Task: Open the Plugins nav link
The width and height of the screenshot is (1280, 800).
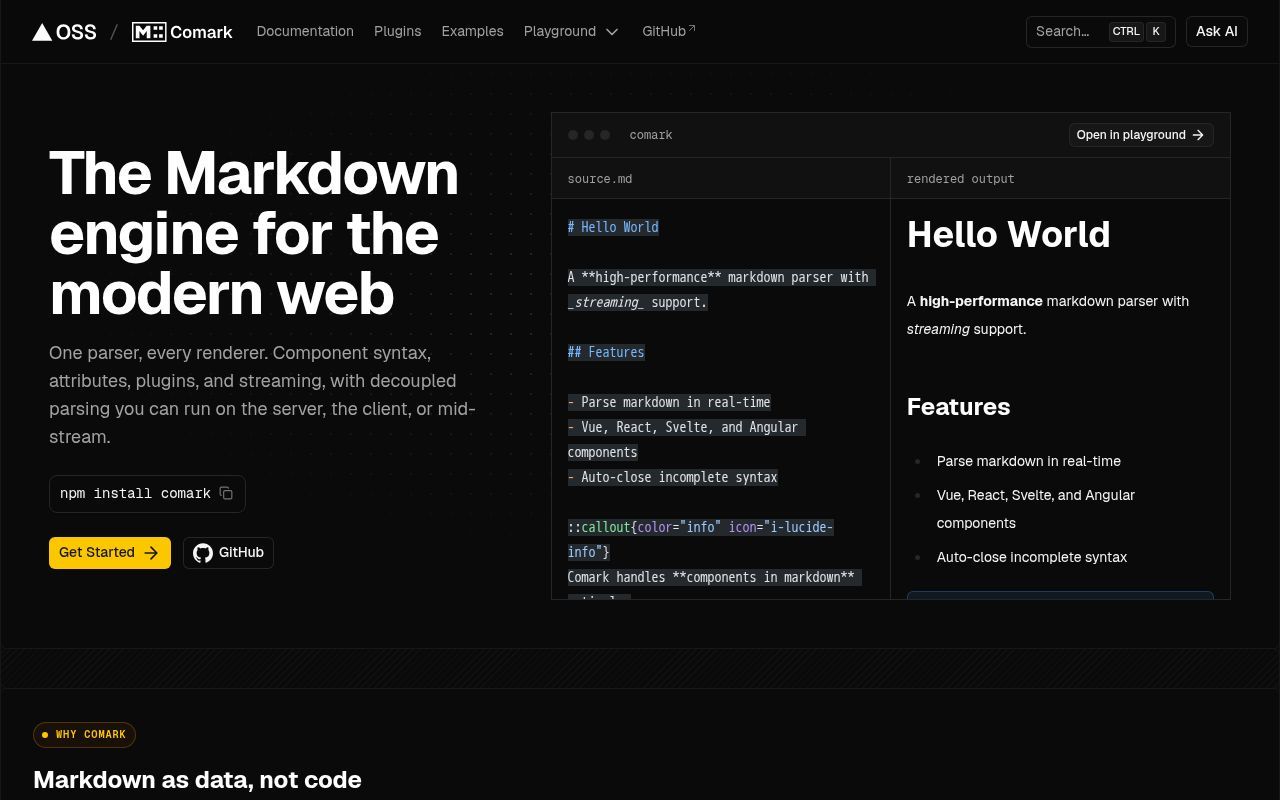Action: point(397,31)
